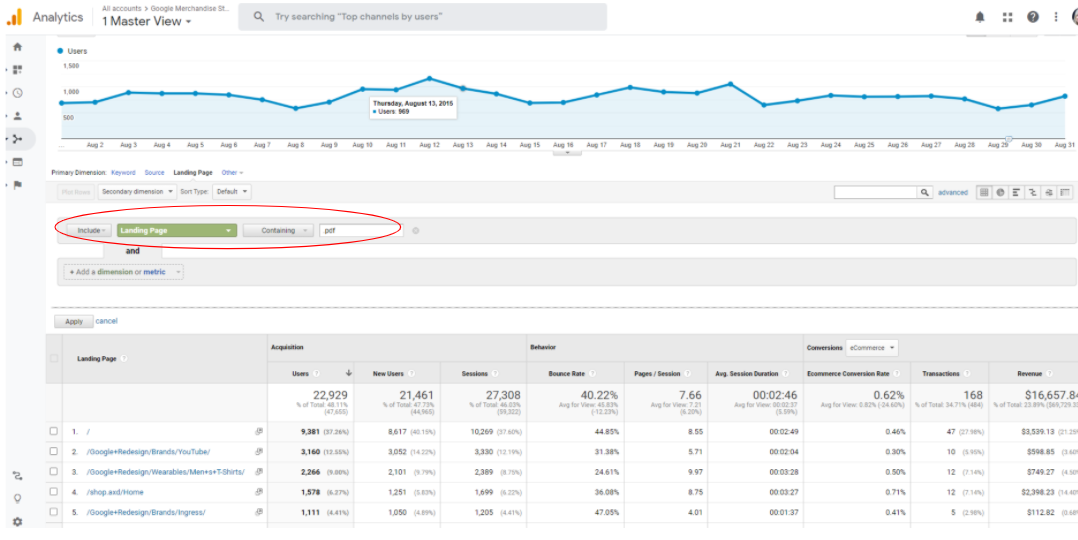Open the Help question mark icon

tap(1032, 17)
